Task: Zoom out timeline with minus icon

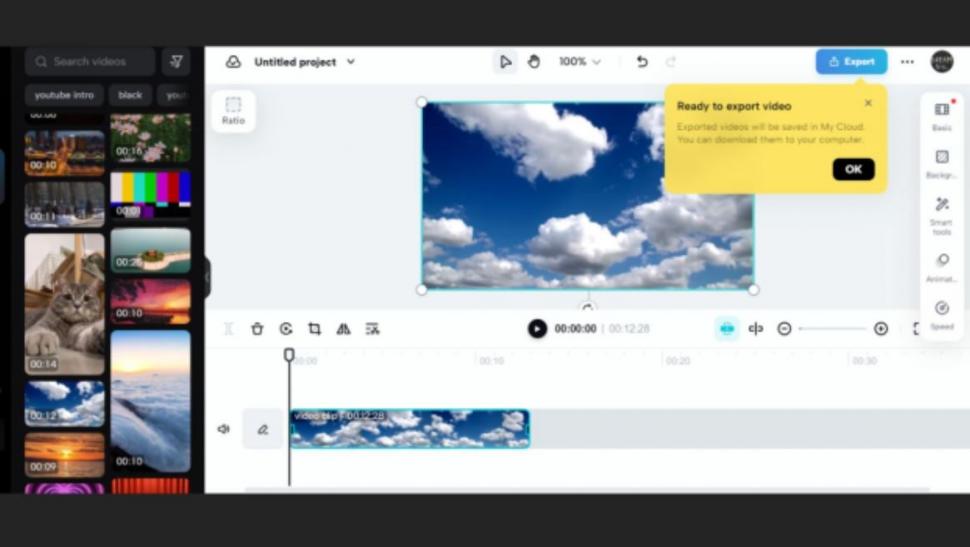Action: coord(784,329)
